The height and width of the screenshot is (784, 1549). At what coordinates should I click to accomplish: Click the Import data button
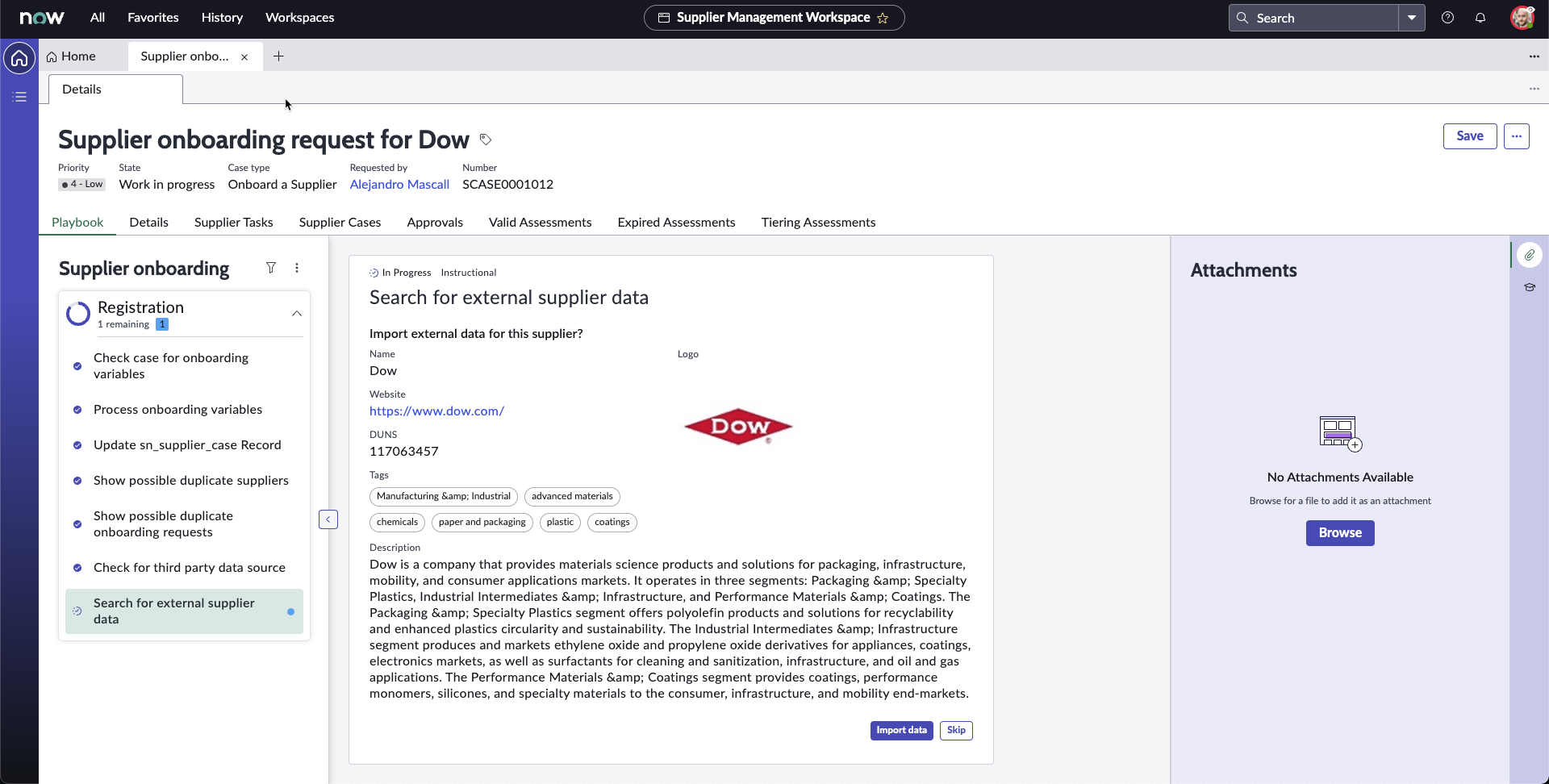click(x=901, y=731)
